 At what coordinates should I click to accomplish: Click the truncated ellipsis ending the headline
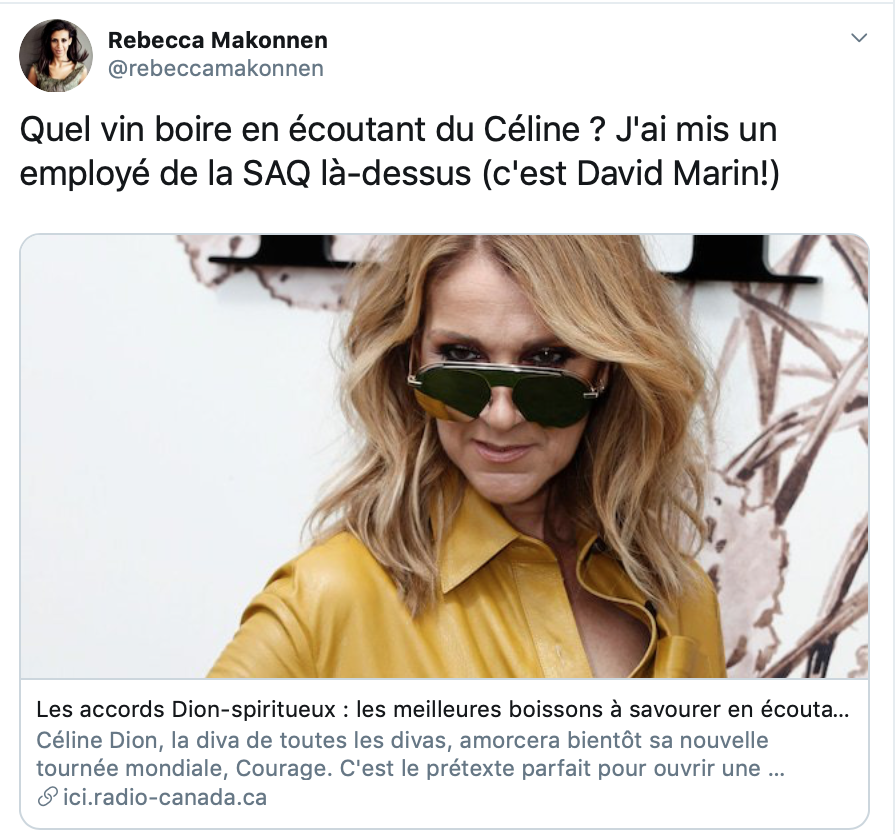tap(841, 710)
